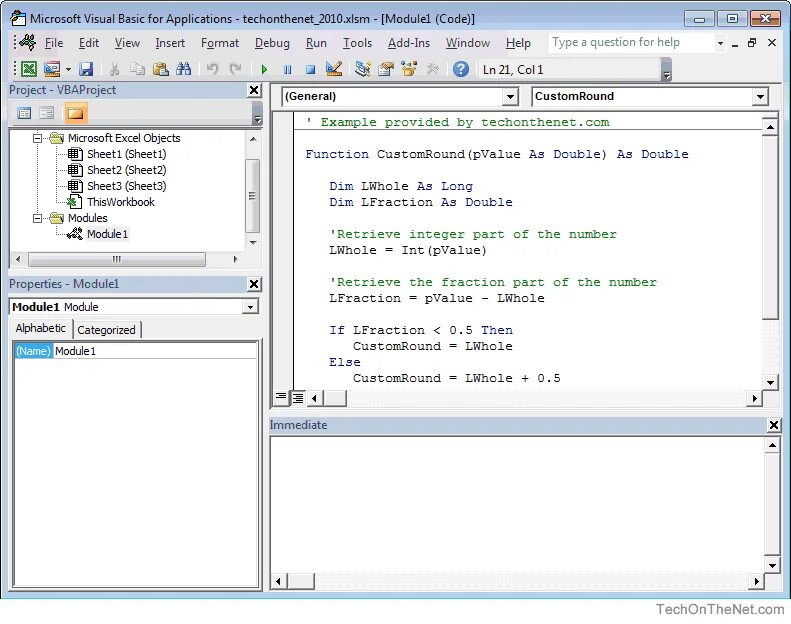Open the Format menu
The width and height of the screenshot is (791, 624).
pyautogui.click(x=220, y=43)
